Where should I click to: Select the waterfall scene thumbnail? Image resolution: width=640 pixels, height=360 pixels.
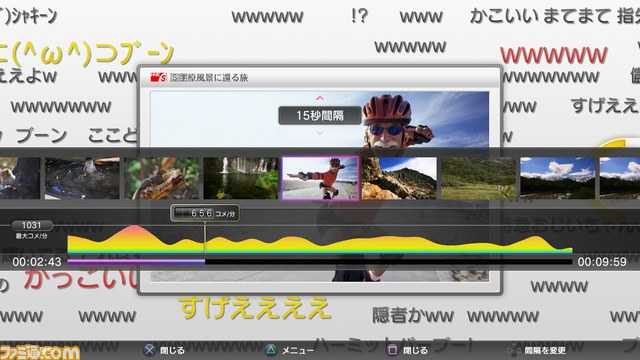(241, 178)
